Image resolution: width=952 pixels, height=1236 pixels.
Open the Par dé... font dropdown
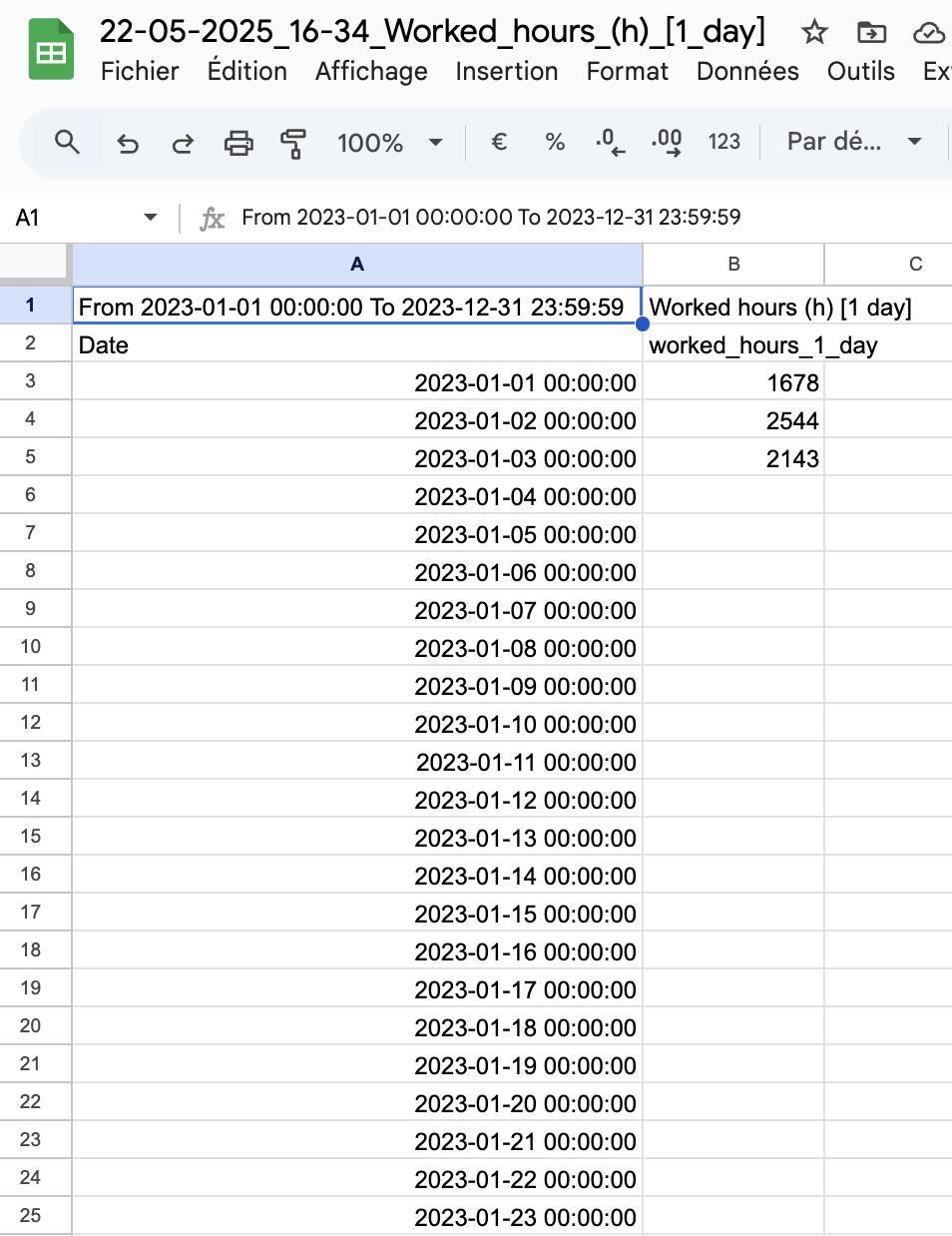854,142
